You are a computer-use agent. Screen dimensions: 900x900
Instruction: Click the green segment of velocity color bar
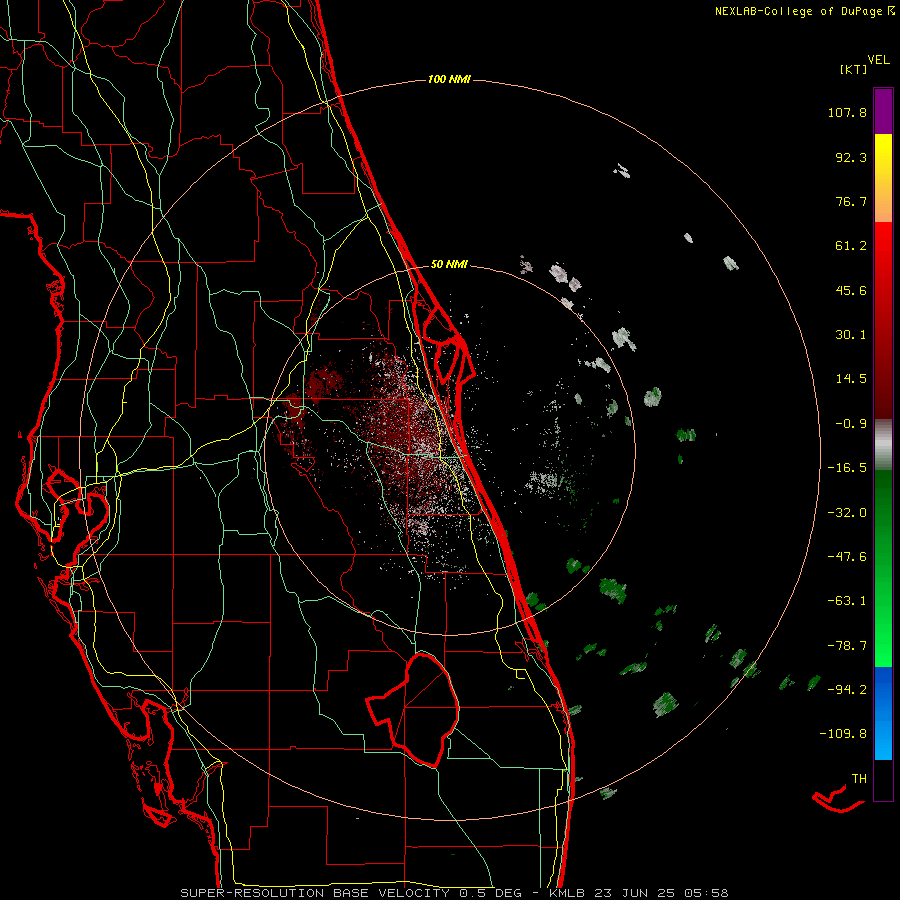tap(883, 568)
